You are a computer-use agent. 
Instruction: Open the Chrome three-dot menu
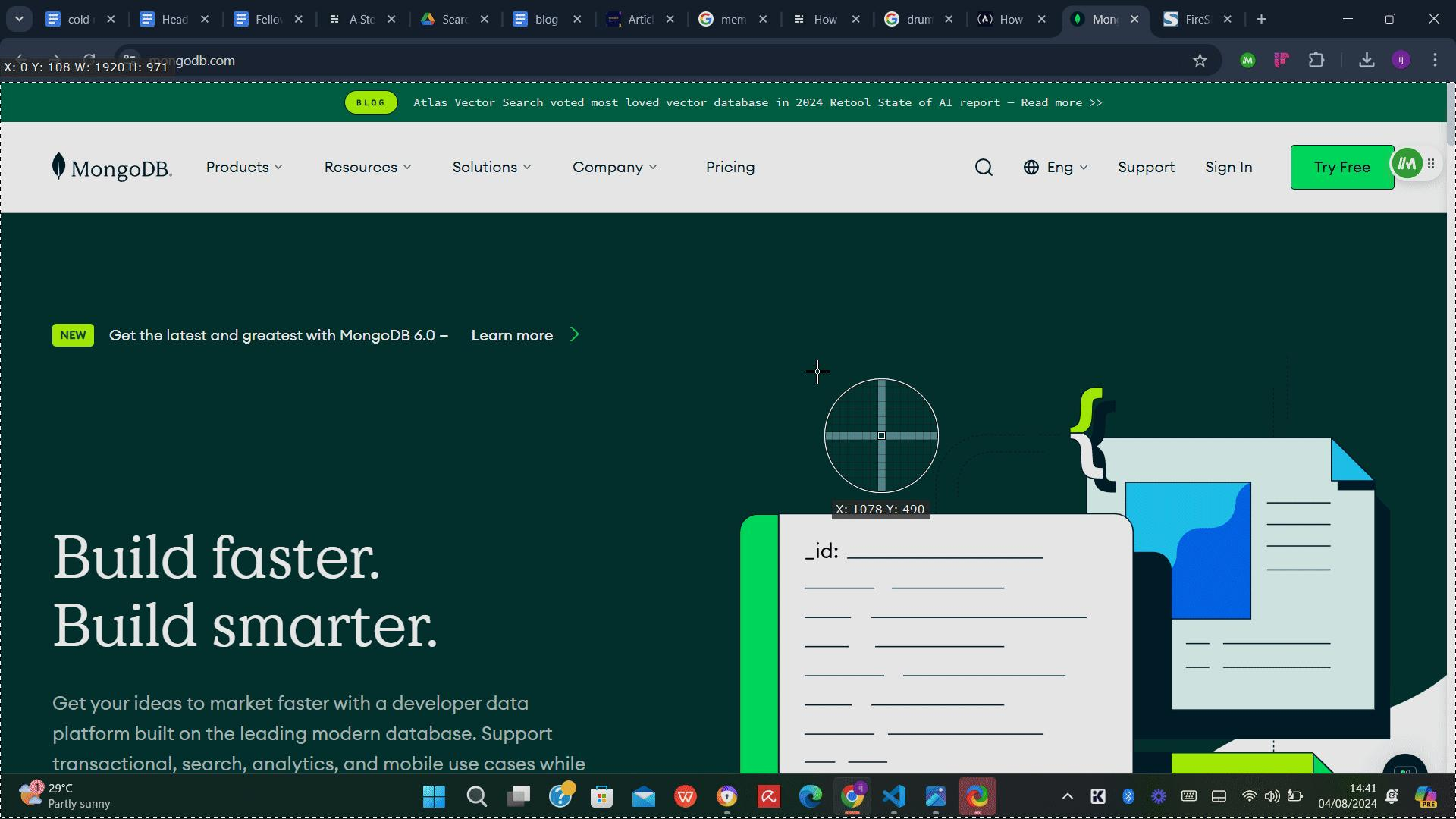[1435, 61]
